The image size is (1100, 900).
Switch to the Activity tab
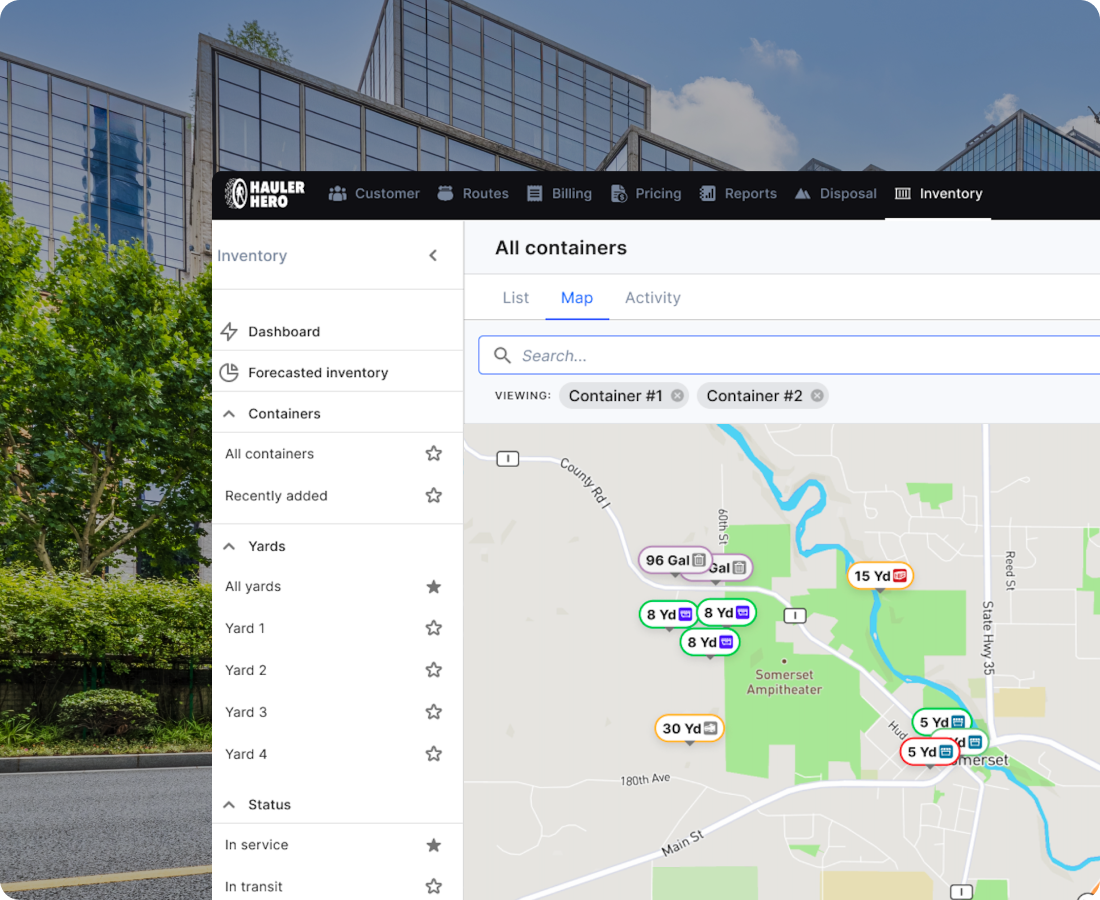652,297
